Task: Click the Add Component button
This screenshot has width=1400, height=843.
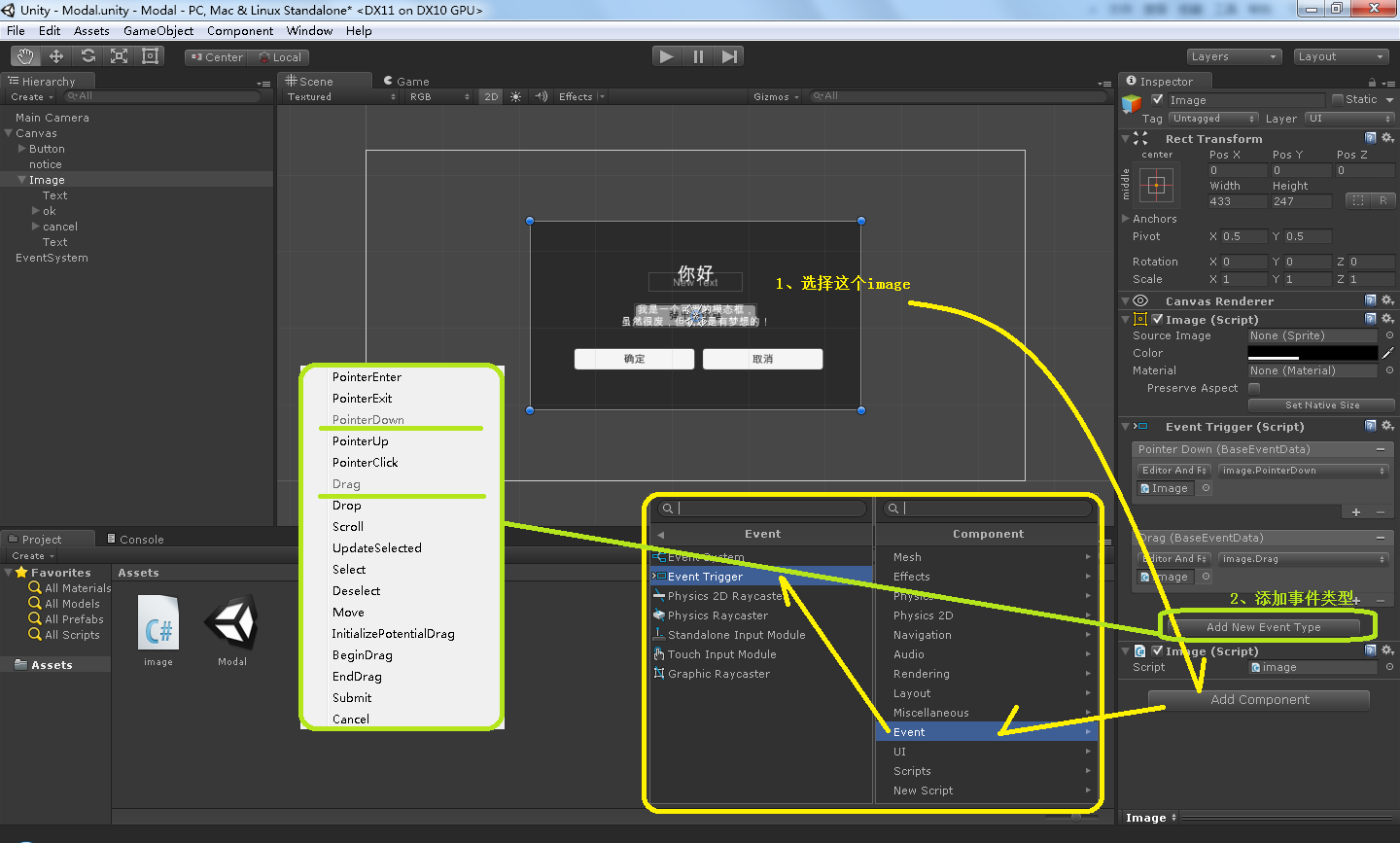Action: 1259,700
